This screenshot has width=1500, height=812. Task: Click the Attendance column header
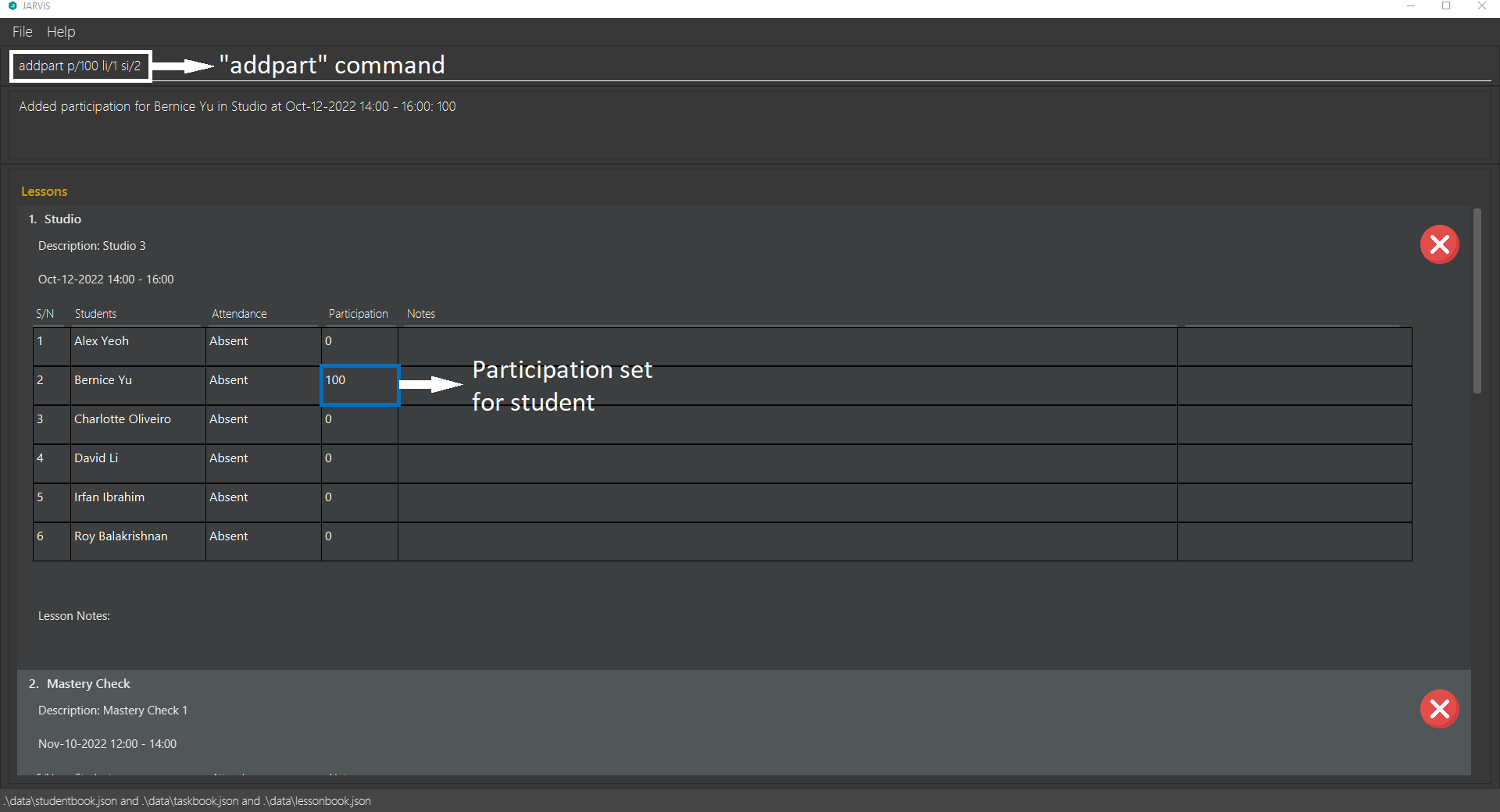[x=239, y=314]
